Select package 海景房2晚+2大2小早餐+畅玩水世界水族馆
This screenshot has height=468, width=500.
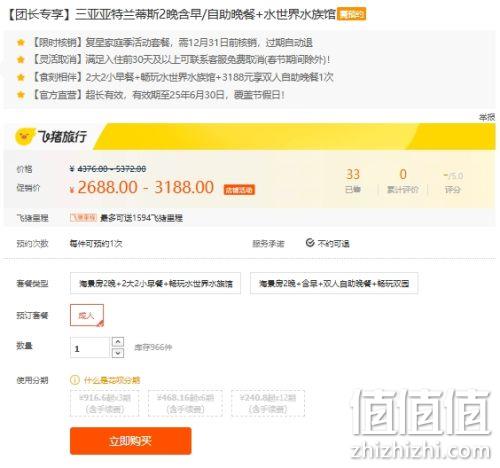coord(155,283)
